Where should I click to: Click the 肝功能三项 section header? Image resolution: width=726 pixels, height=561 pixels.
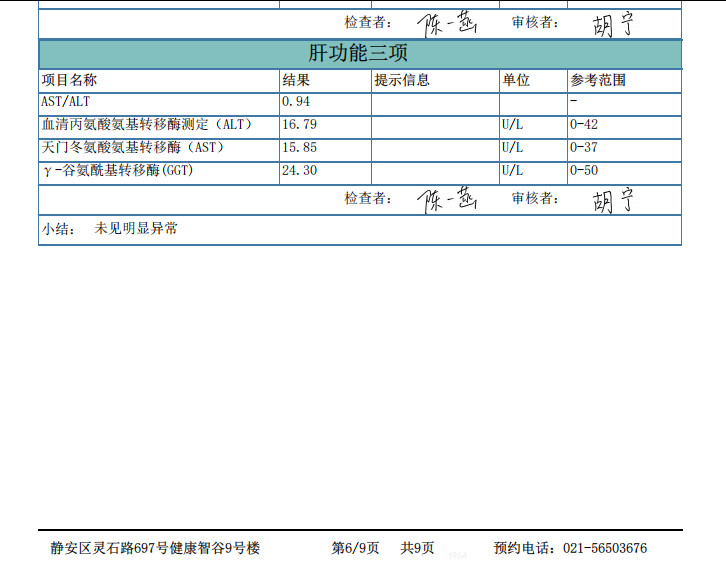click(358, 54)
